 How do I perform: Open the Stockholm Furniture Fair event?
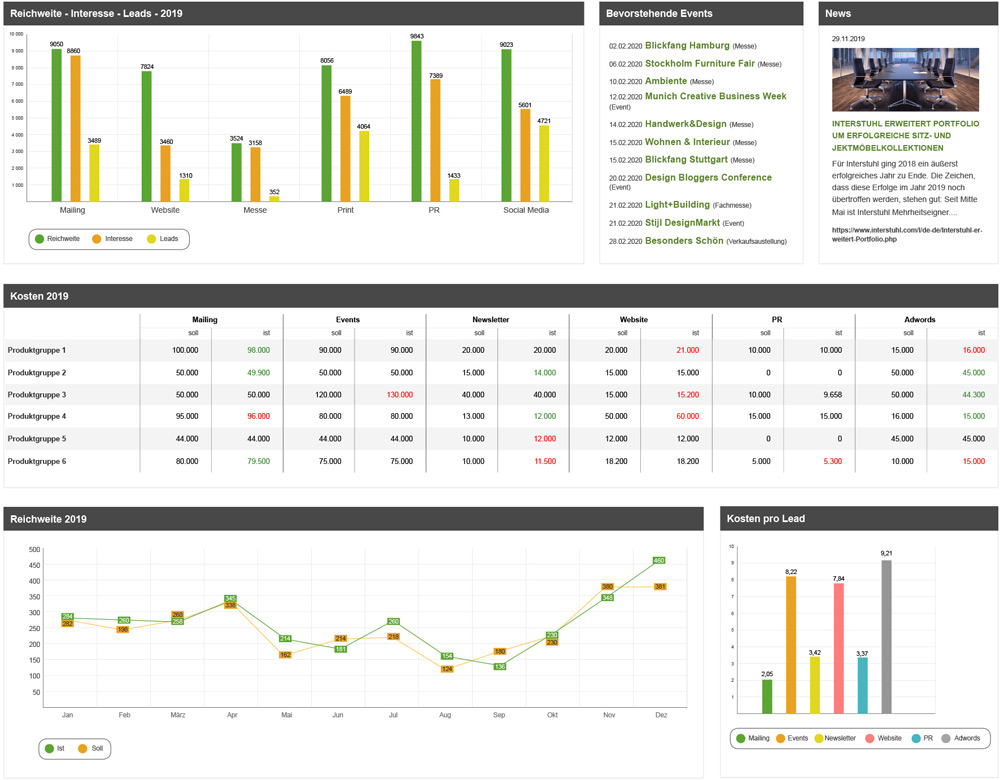[x=700, y=63]
